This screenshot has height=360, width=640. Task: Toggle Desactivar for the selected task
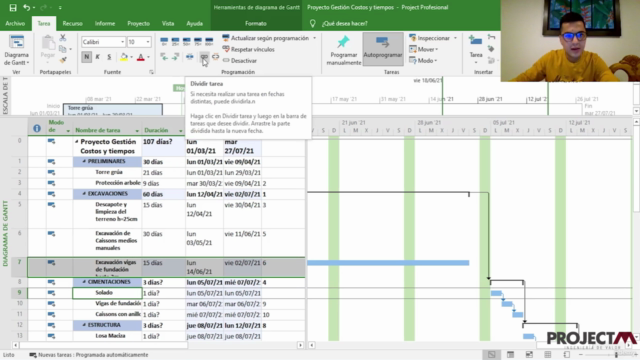pyautogui.click(x=240, y=60)
